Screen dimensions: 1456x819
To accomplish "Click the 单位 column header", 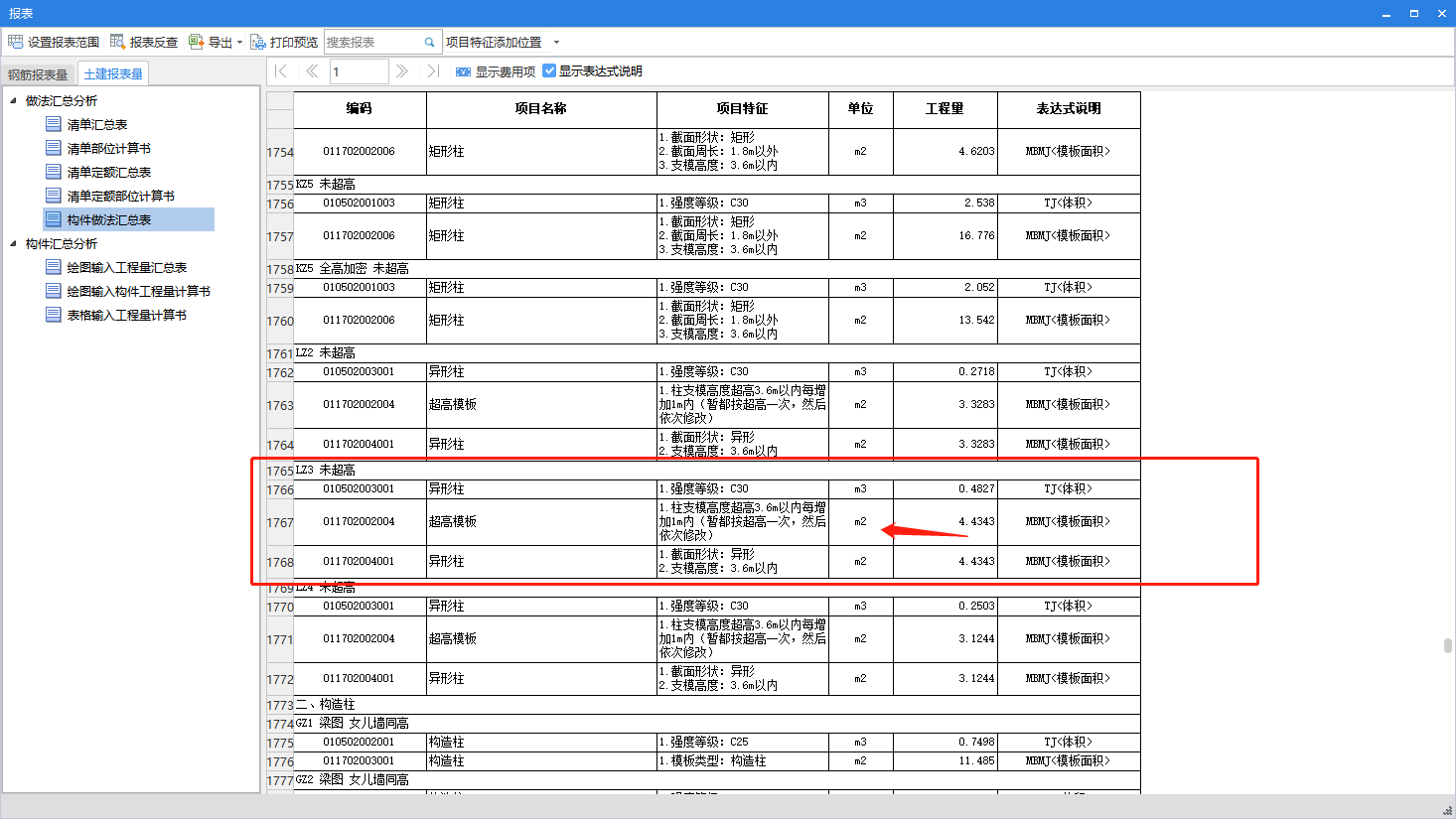I will (861, 109).
